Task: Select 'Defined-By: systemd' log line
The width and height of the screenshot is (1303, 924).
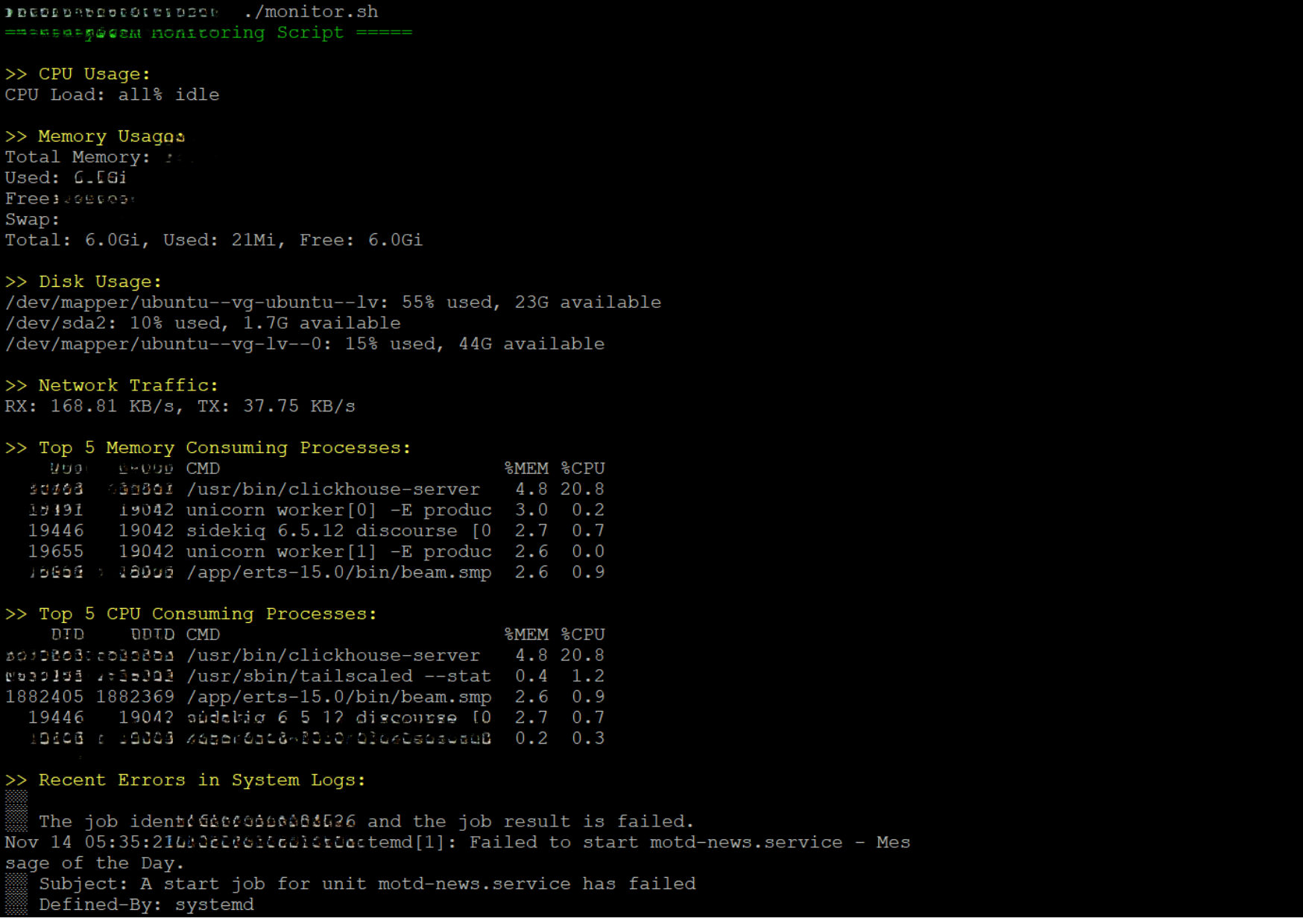Action: pos(147,905)
